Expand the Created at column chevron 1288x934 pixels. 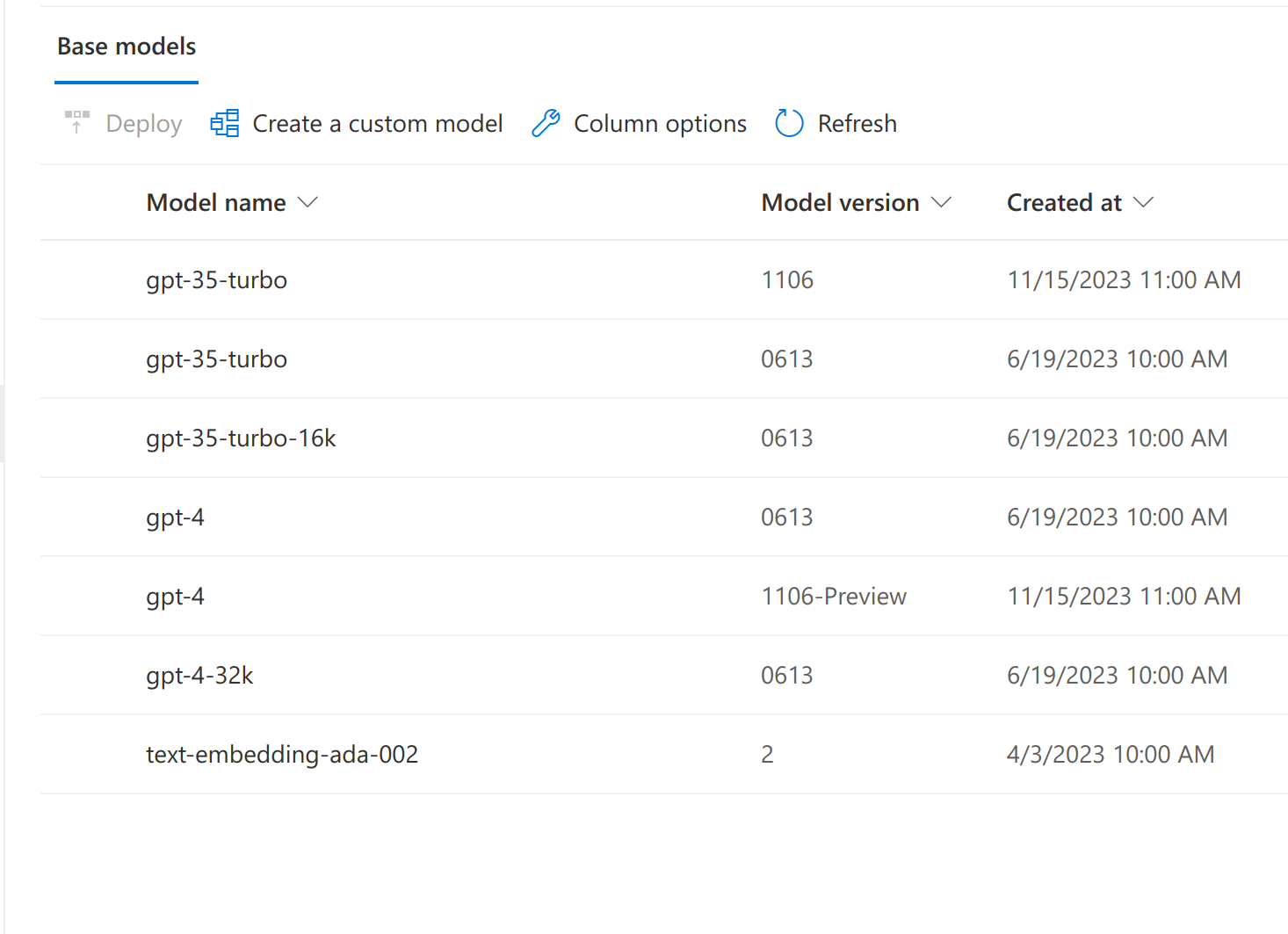pyautogui.click(x=1143, y=203)
